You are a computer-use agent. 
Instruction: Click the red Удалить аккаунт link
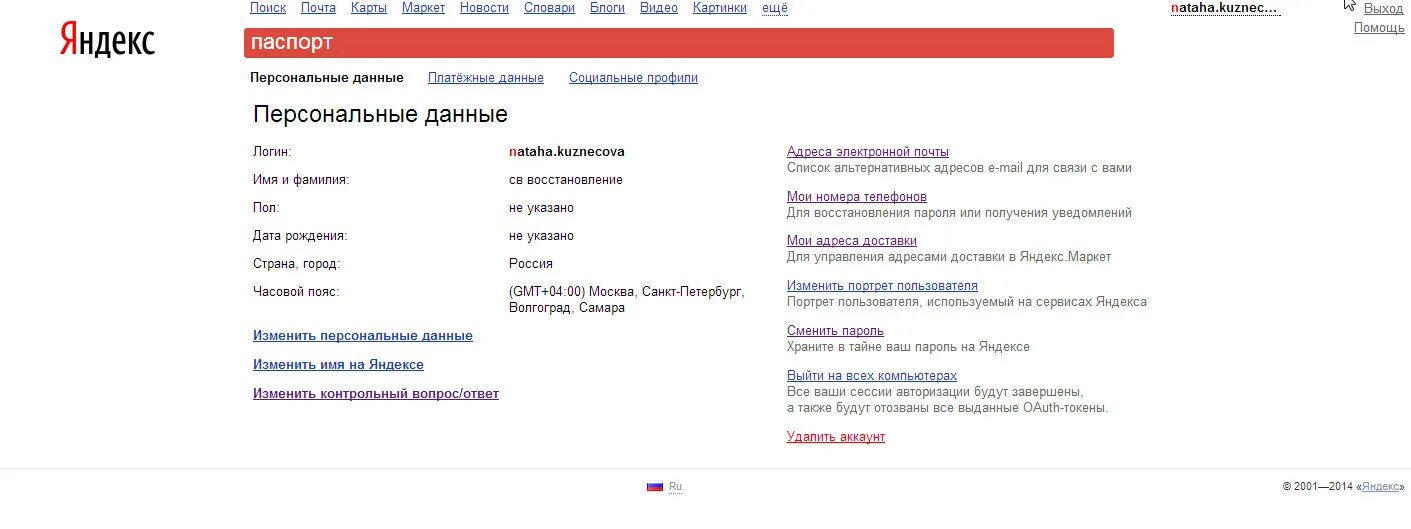(x=836, y=437)
